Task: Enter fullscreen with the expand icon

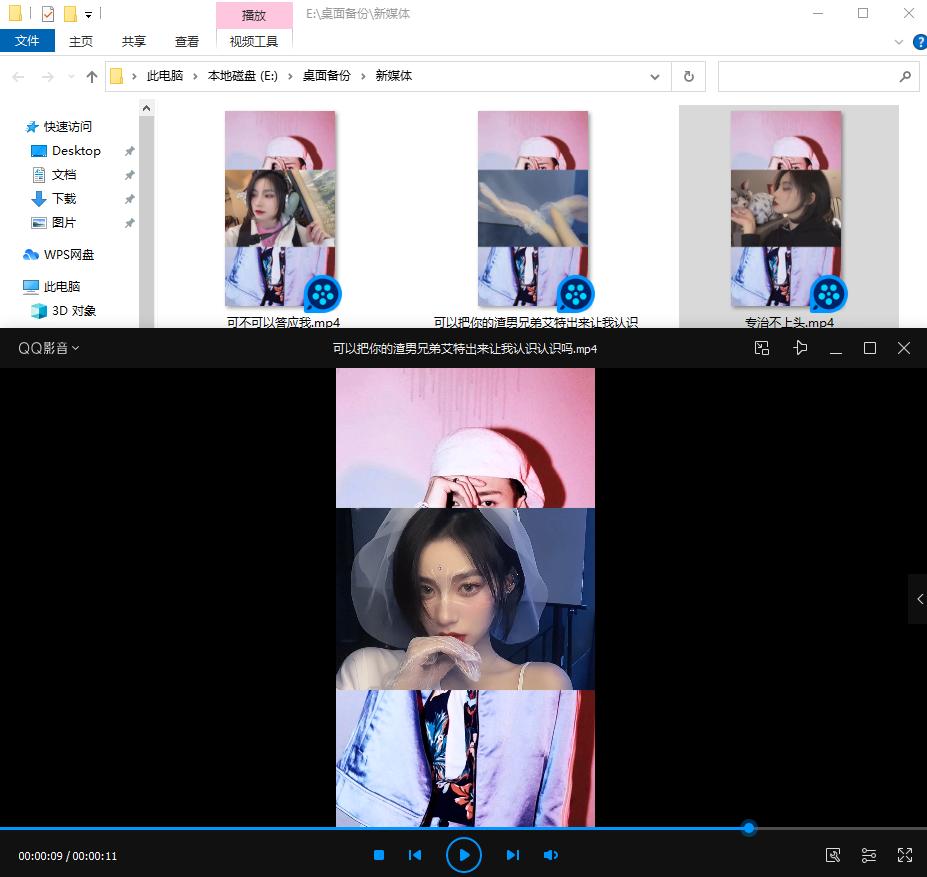Action: click(903, 855)
